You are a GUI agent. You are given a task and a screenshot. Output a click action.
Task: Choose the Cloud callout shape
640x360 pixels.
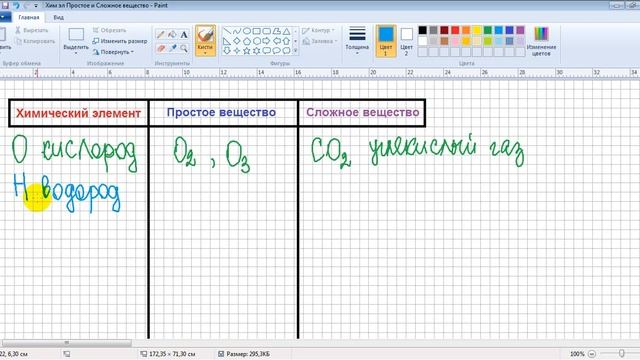[287, 51]
